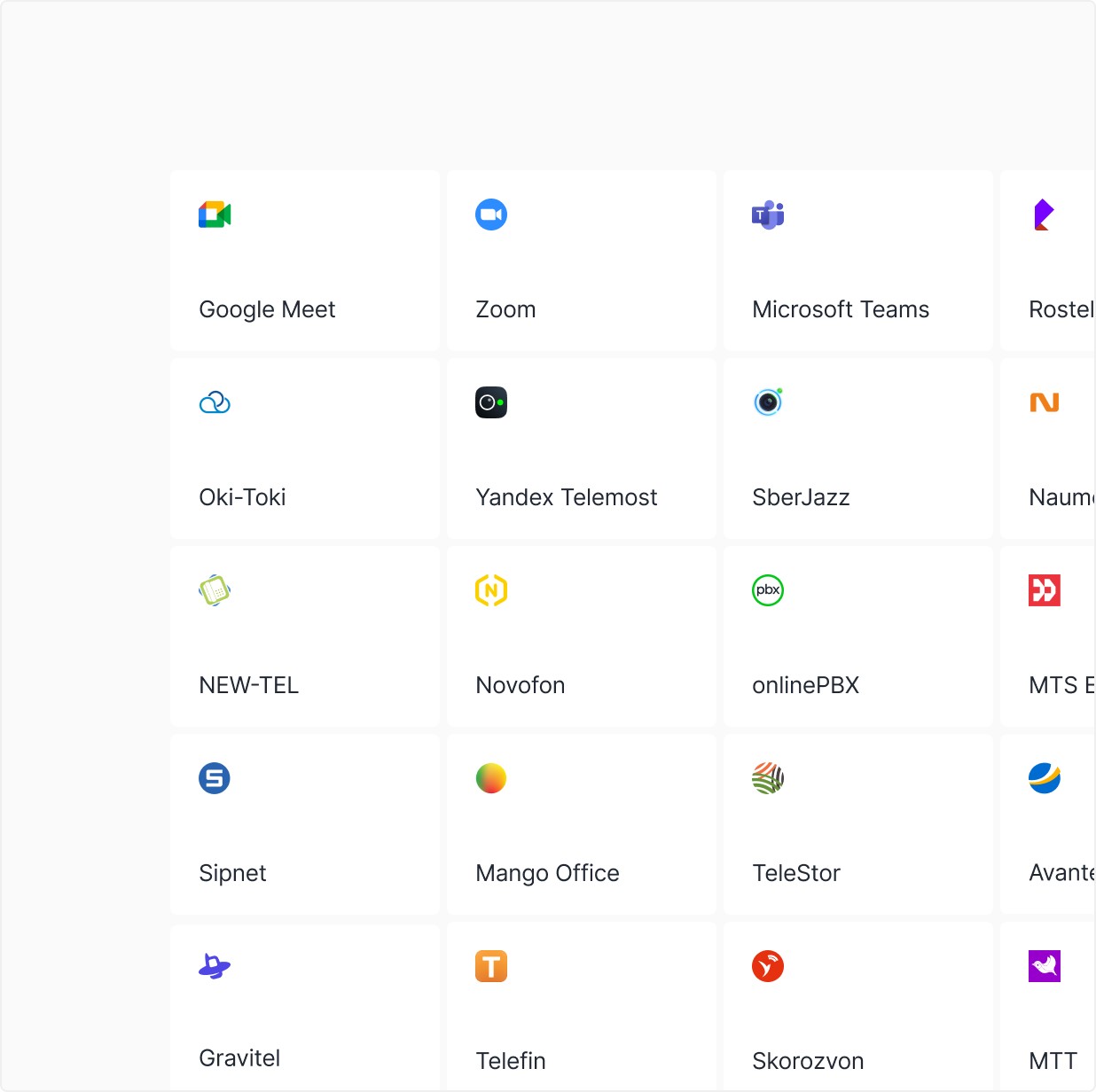The image size is (1096, 1092).
Task: Choose the Skorozvon label
Action: pos(808,1061)
